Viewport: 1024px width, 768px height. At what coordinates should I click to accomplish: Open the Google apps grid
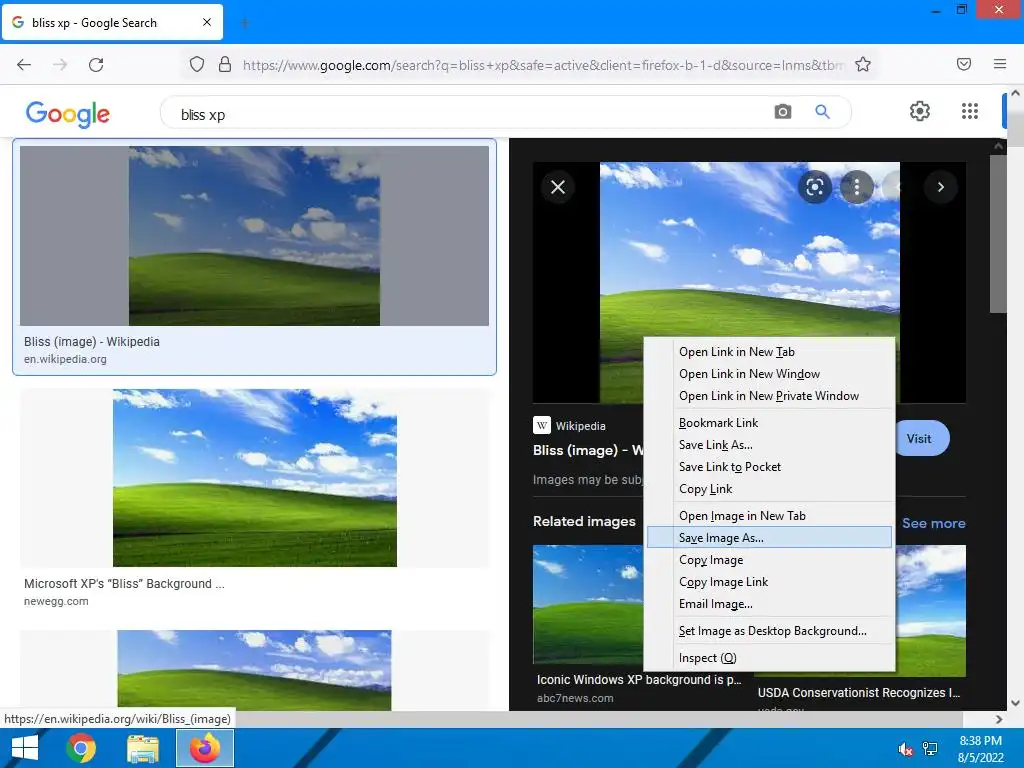(970, 111)
